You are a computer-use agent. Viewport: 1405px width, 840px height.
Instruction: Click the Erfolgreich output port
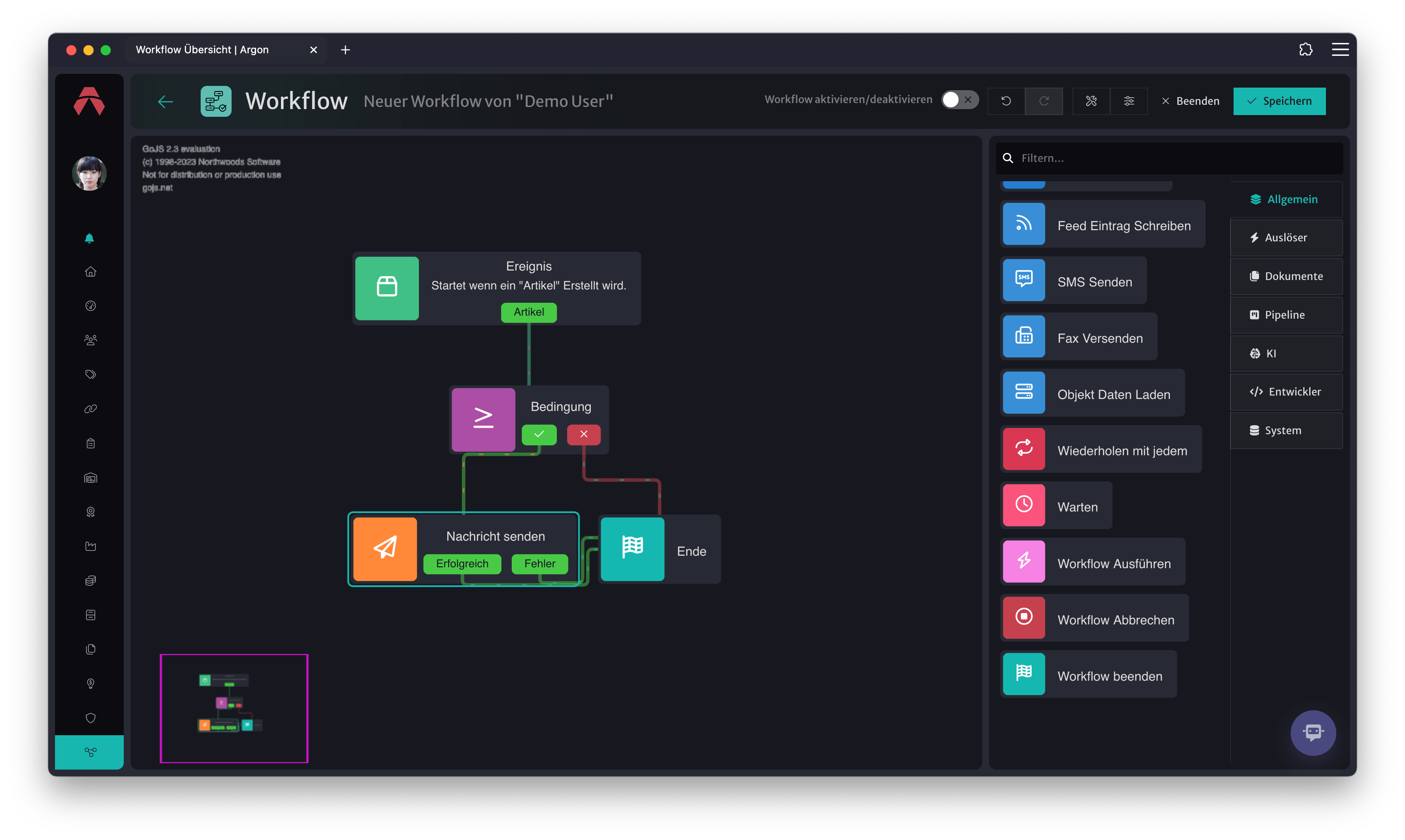point(462,563)
